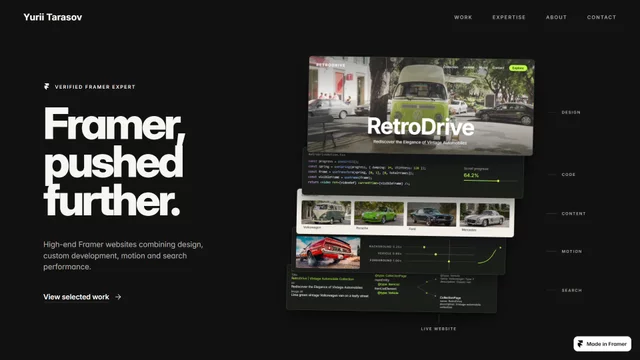Image resolution: width=640 pixels, height=360 pixels.
Task: Open the CONTACT navigation link
Action: point(601,17)
